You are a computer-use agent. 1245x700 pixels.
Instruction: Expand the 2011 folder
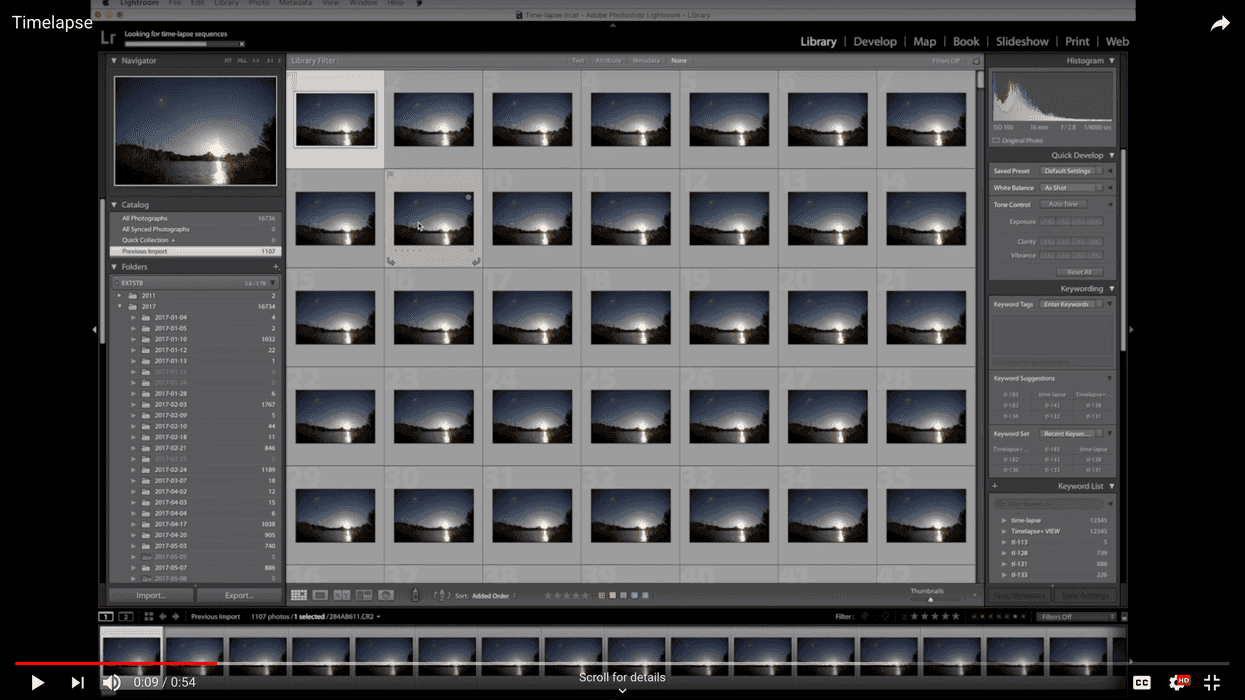120,296
